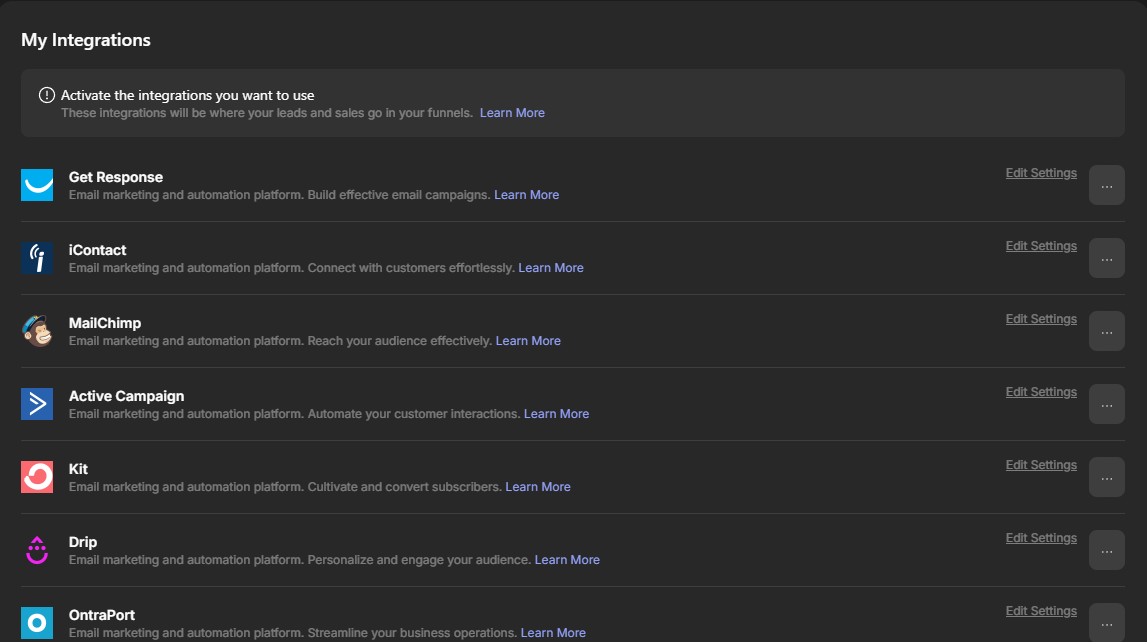
Task: Open the MailChimp three-dot options menu
Action: (1106, 331)
